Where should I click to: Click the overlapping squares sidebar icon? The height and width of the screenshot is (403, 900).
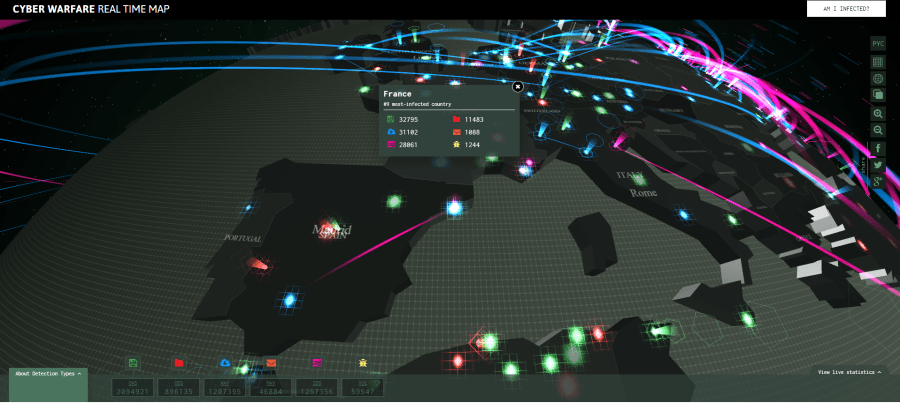(878, 95)
